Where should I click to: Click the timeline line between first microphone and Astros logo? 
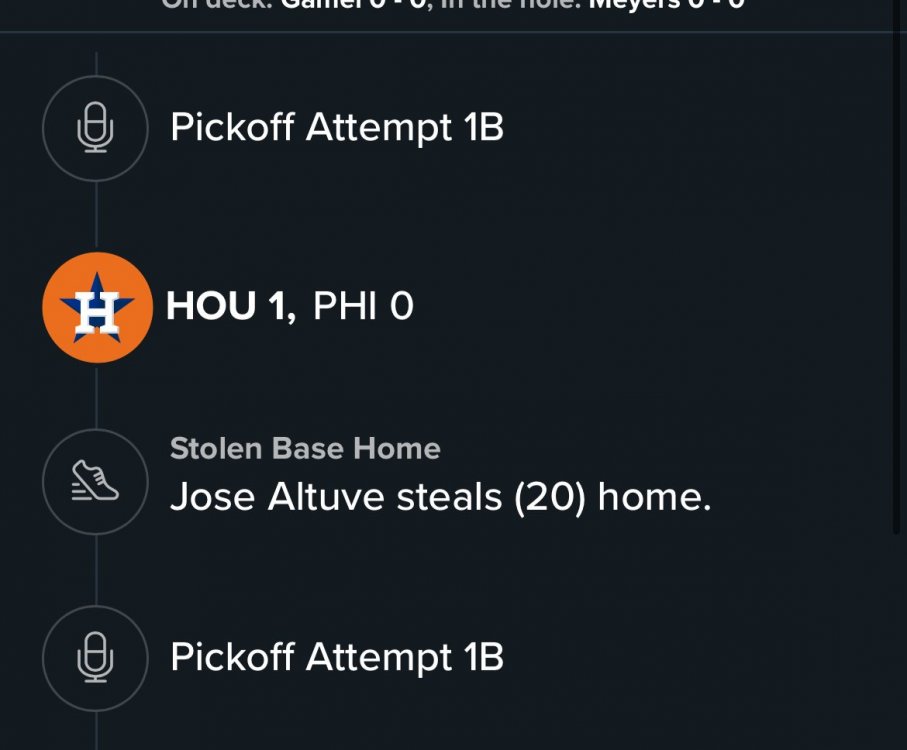pyautogui.click(x=96, y=217)
